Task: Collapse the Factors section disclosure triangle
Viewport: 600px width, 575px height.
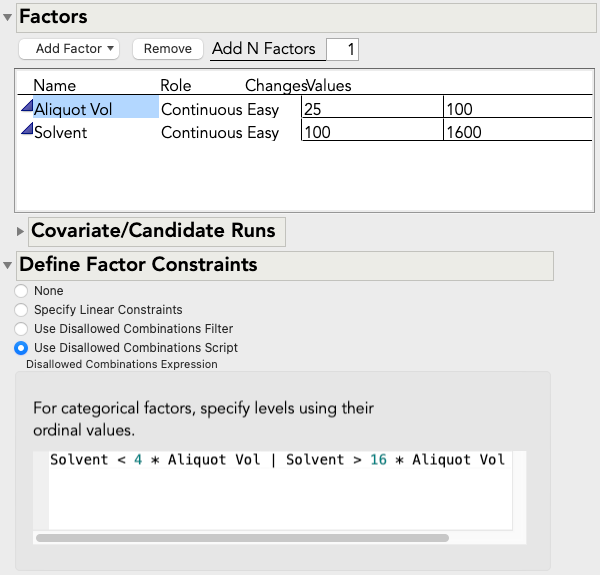Action: [8, 17]
